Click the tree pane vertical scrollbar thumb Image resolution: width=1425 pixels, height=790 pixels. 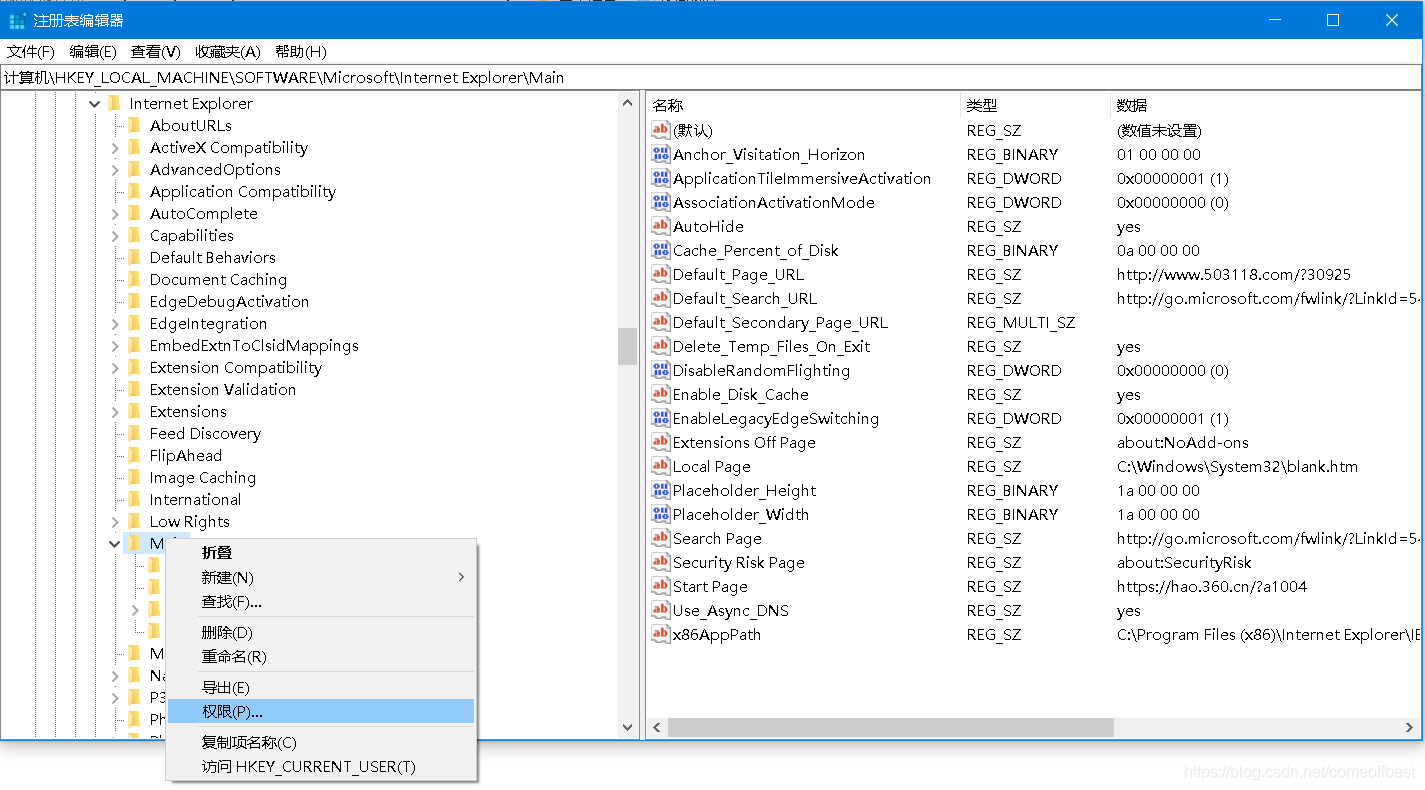coord(628,346)
